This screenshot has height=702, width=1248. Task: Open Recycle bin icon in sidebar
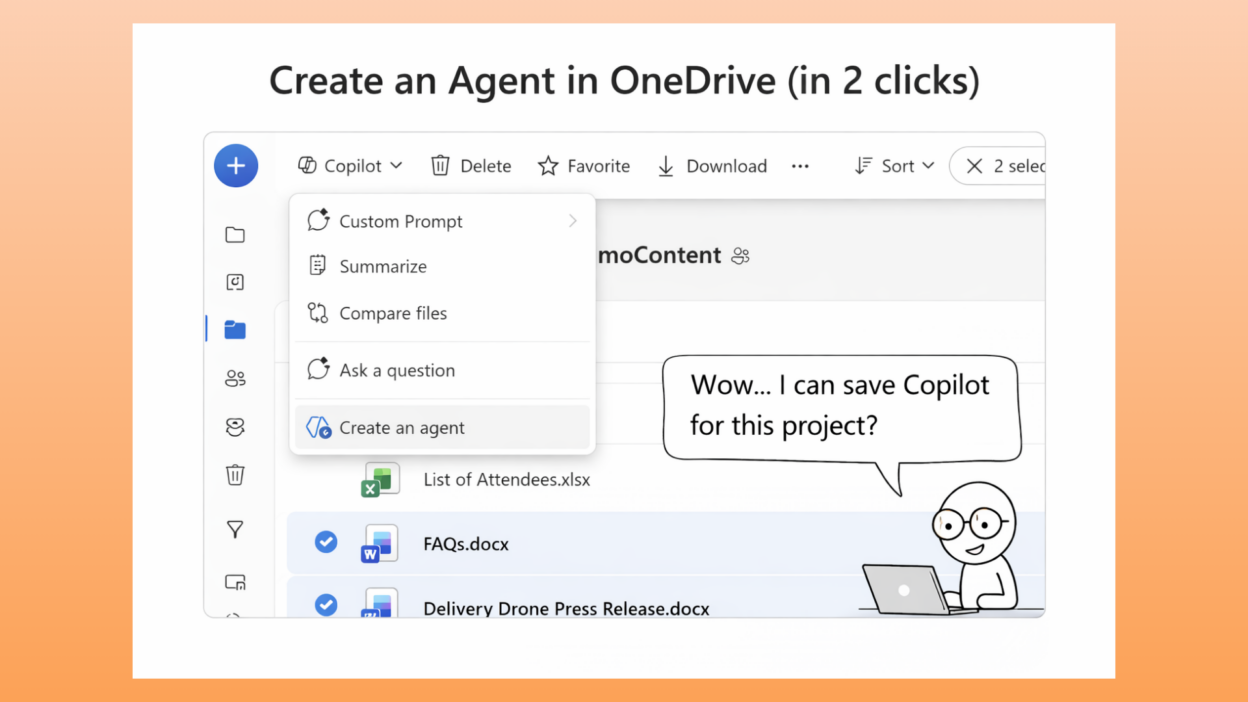tap(235, 475)
